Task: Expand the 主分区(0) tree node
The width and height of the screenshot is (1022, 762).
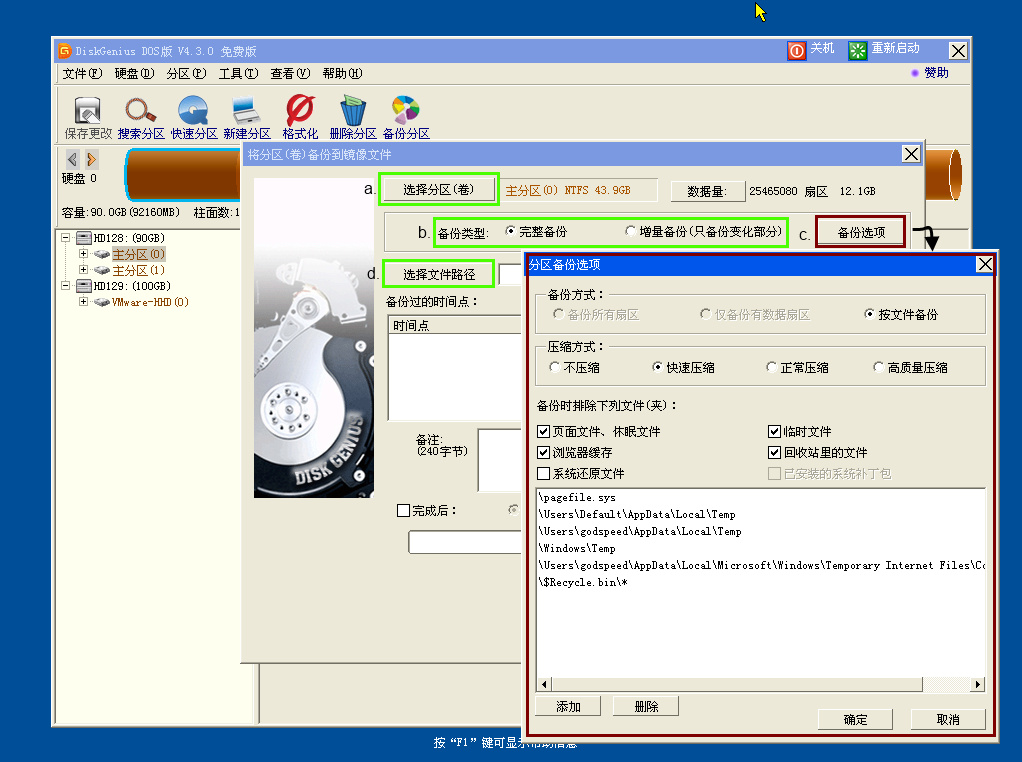Action: (83, 254)
